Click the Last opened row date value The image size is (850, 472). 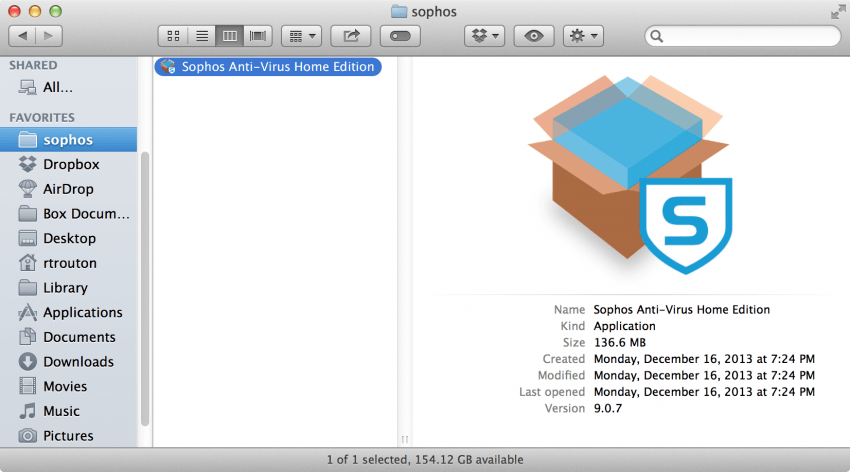tap(704, 392)
